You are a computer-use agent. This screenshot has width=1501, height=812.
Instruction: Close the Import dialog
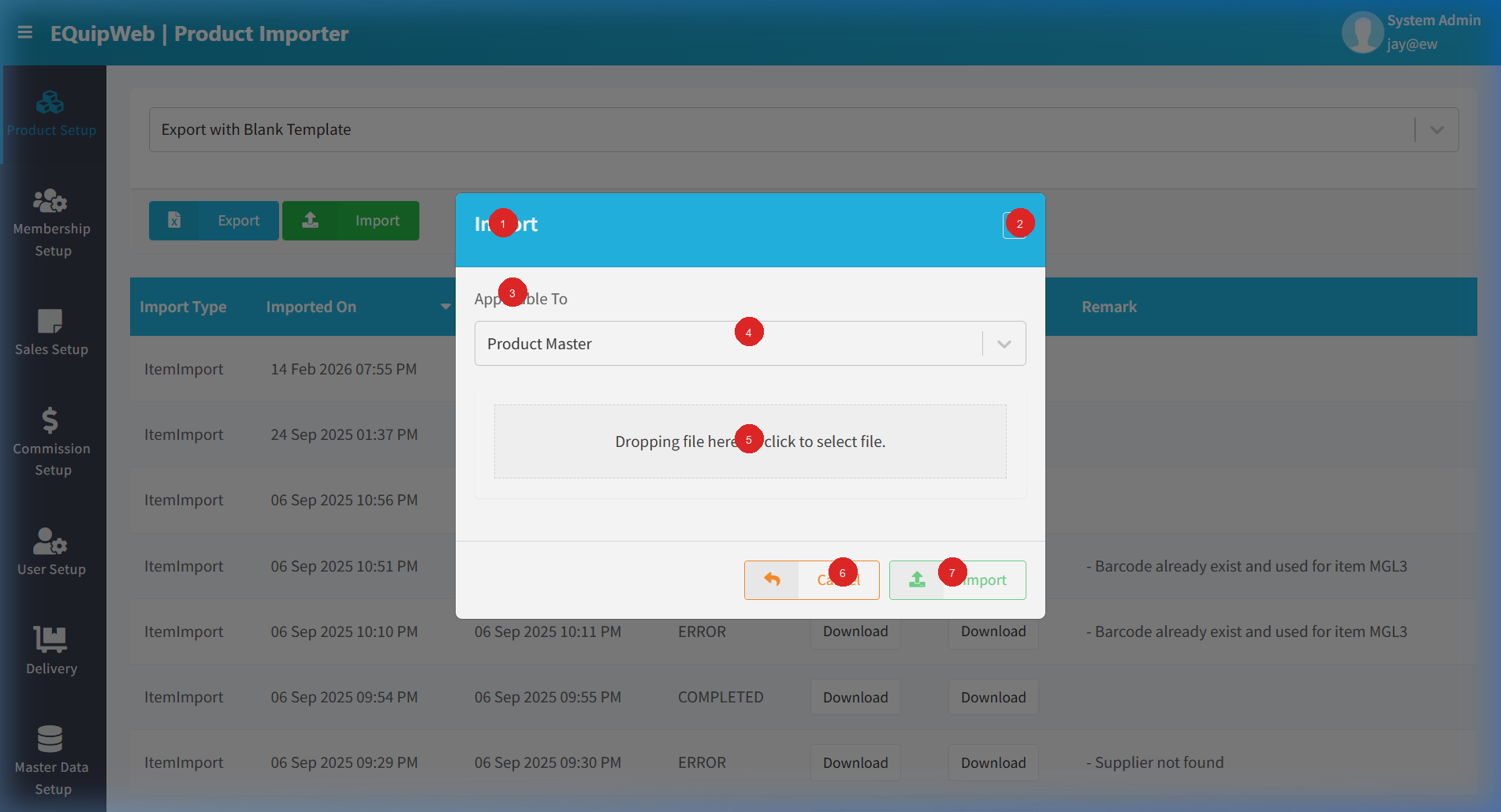coord(1015,225)
